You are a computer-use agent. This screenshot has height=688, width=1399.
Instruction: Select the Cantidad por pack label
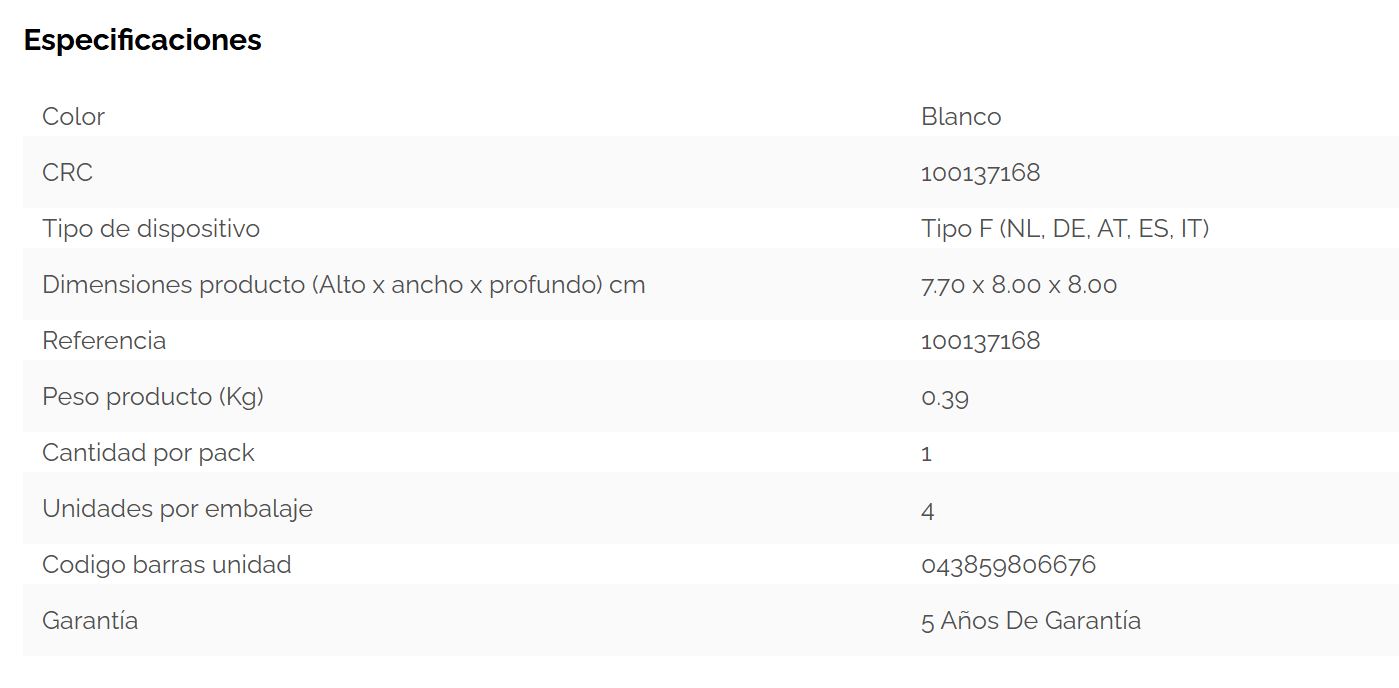point(148,453)
